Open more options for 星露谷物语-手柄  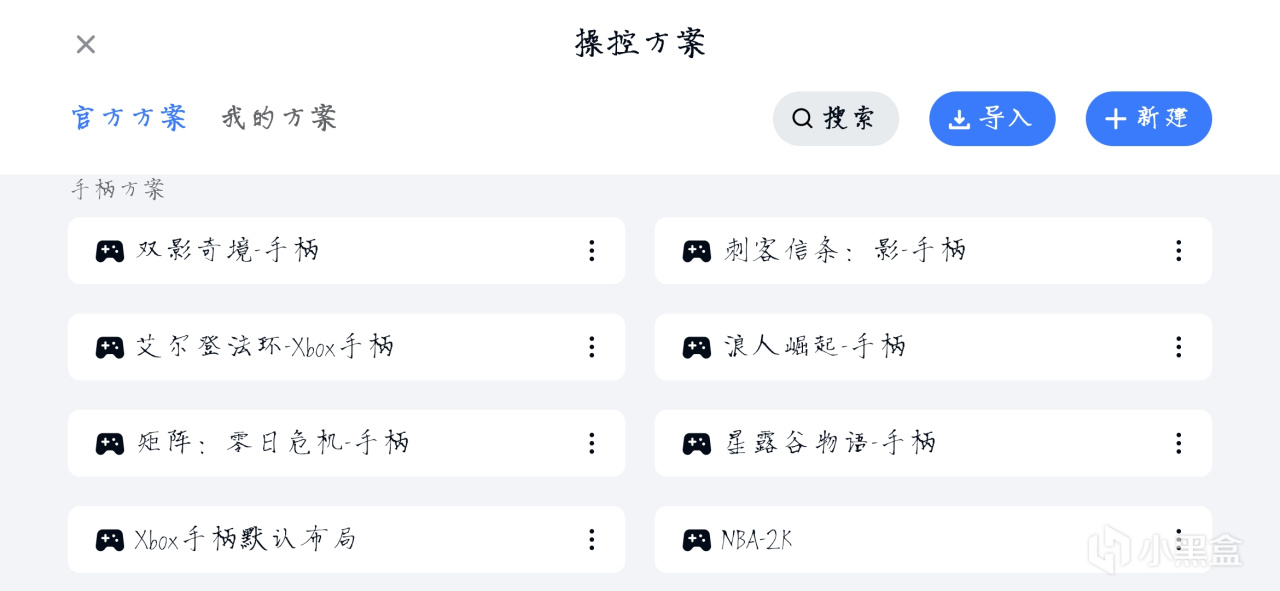click(x=1178, y=443)
